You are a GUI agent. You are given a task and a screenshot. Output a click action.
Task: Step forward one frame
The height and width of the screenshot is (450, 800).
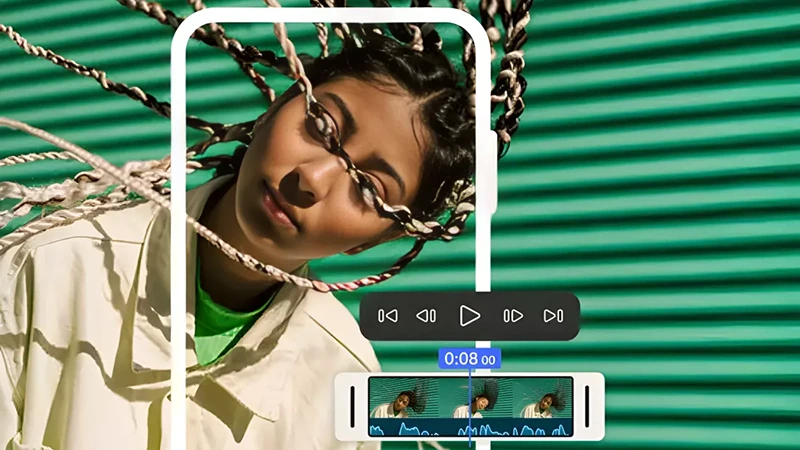coord(513,316)
